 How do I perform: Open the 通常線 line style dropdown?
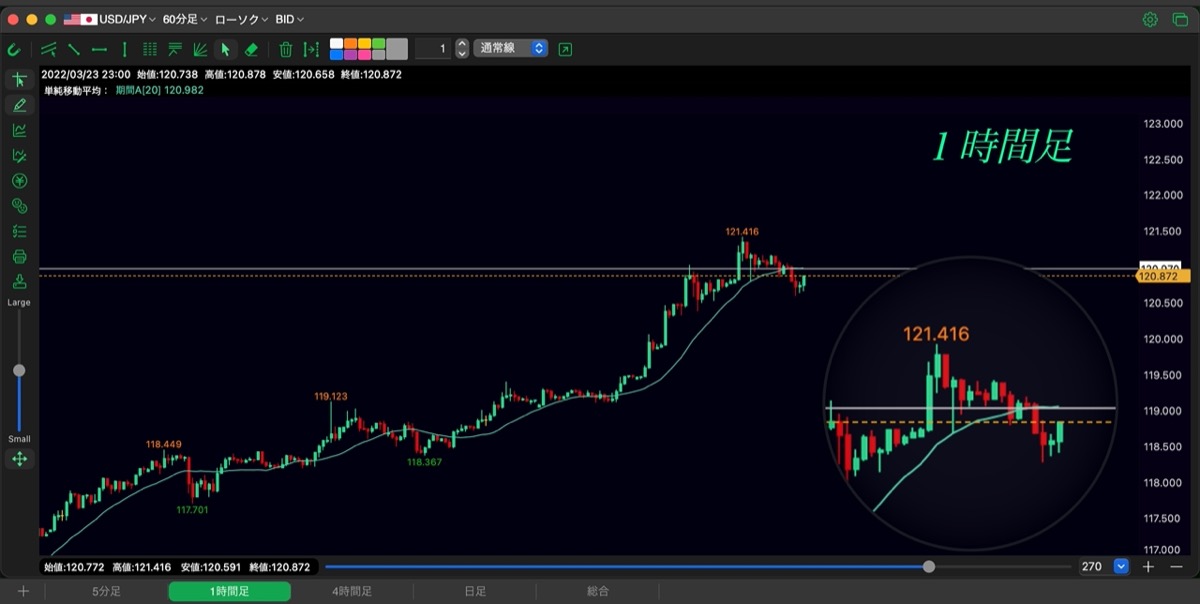pyautogui.click(x=511, y=48)
